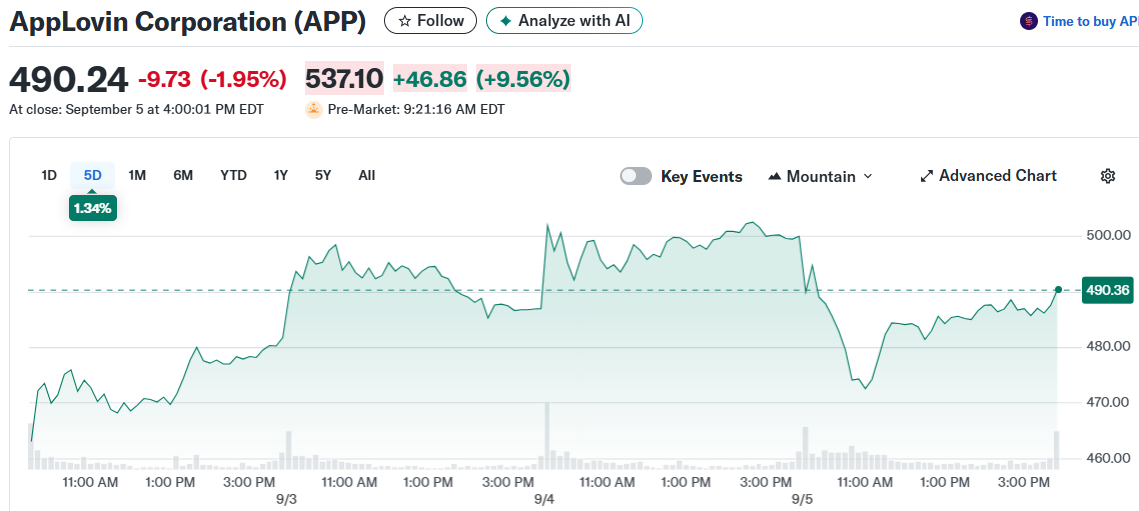Open the Time to buy APP link
Viewport: 1139px width, 511px height.
1090,21
